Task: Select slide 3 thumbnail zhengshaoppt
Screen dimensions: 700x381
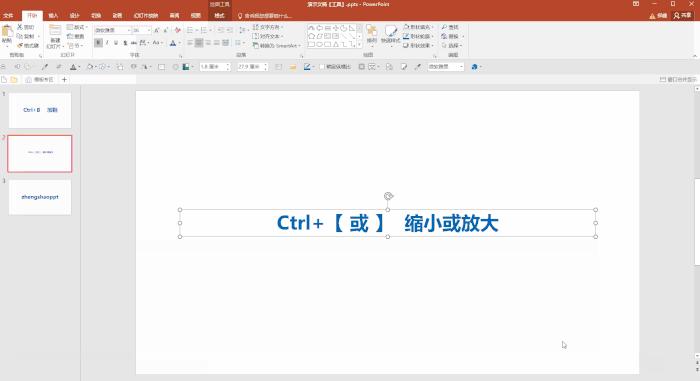Action: (x=40, y=197)
